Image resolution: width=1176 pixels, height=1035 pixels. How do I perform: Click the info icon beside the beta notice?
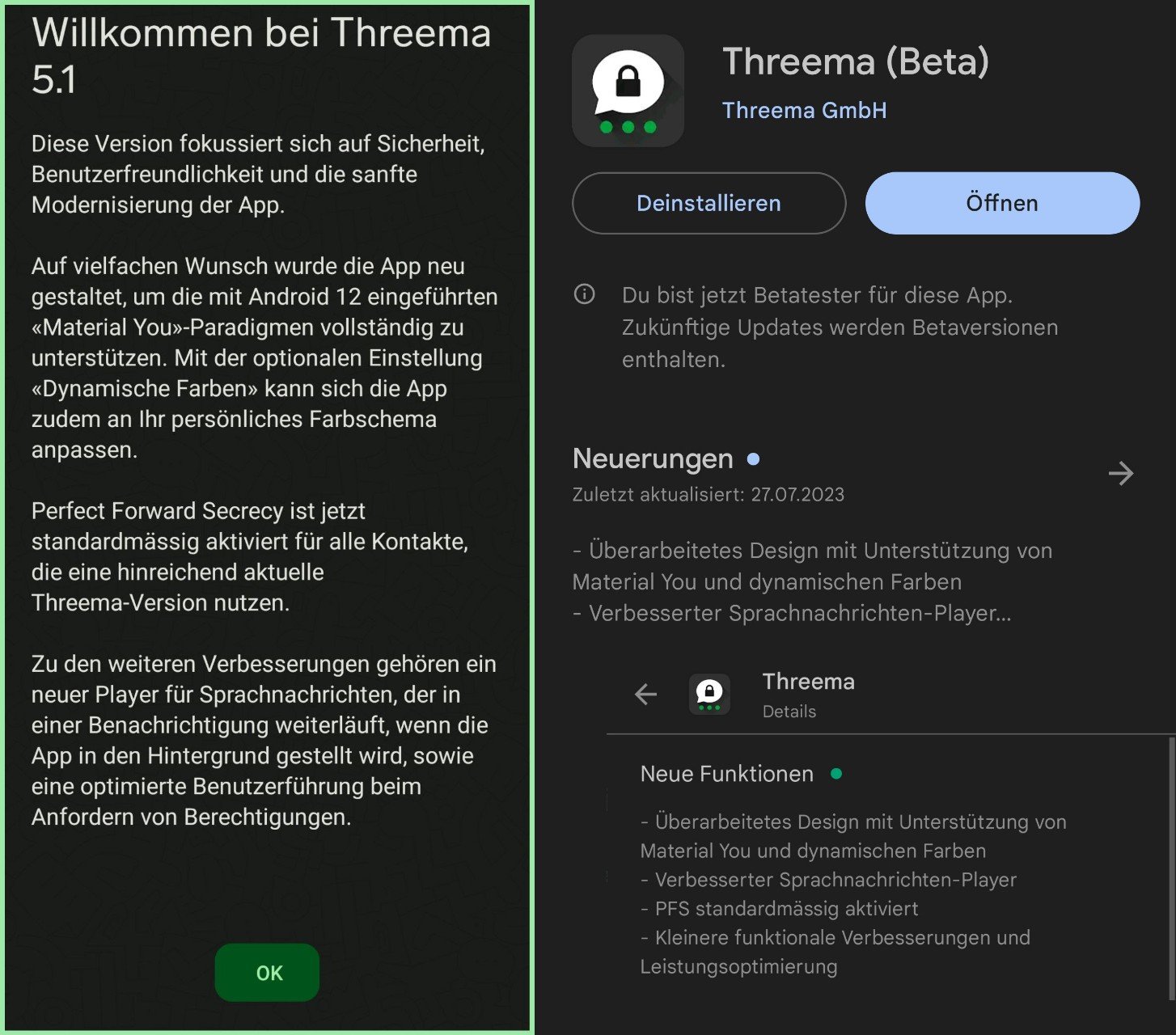tap(584, 294)
